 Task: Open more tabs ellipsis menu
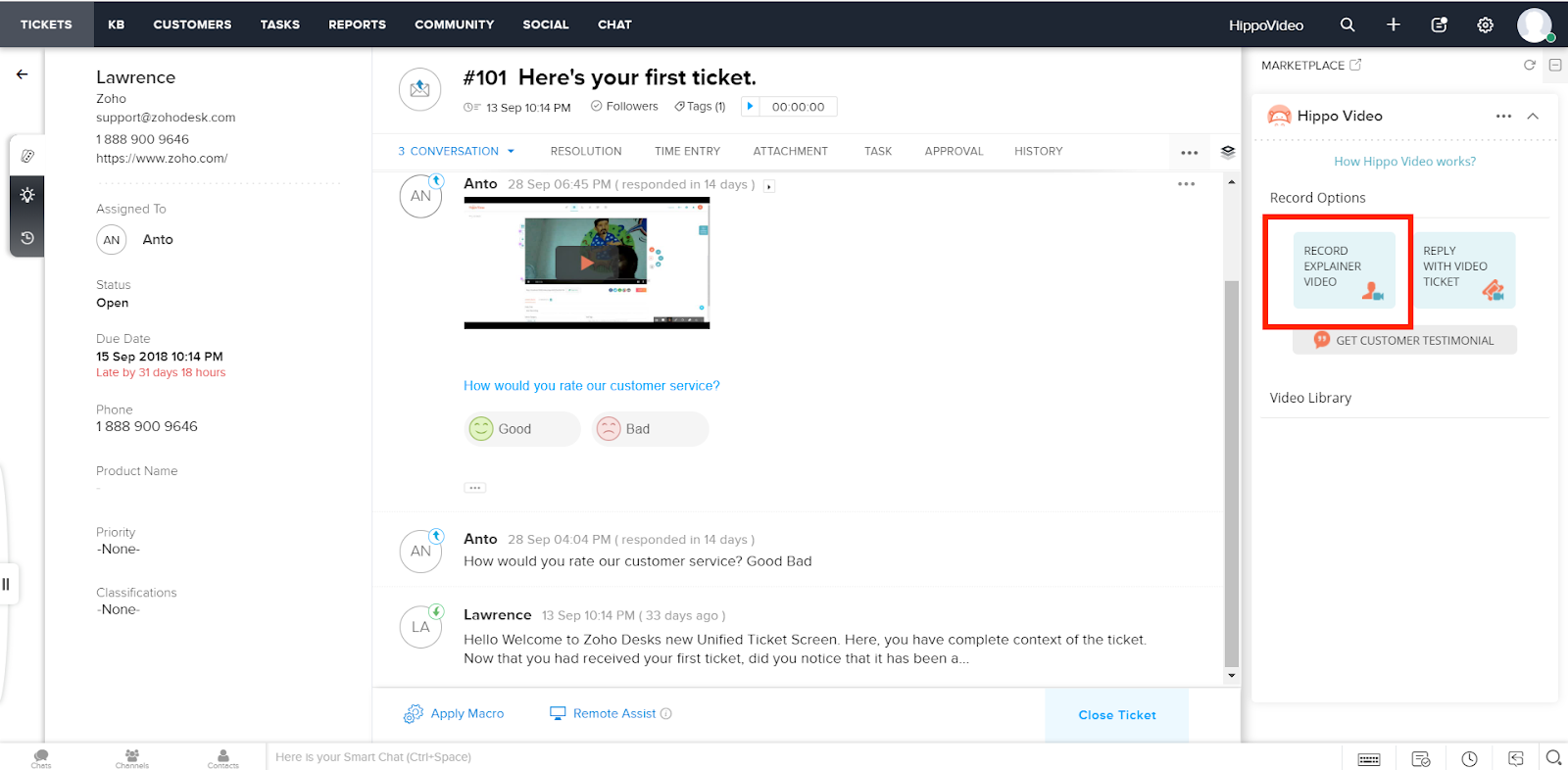point(1190,153)
